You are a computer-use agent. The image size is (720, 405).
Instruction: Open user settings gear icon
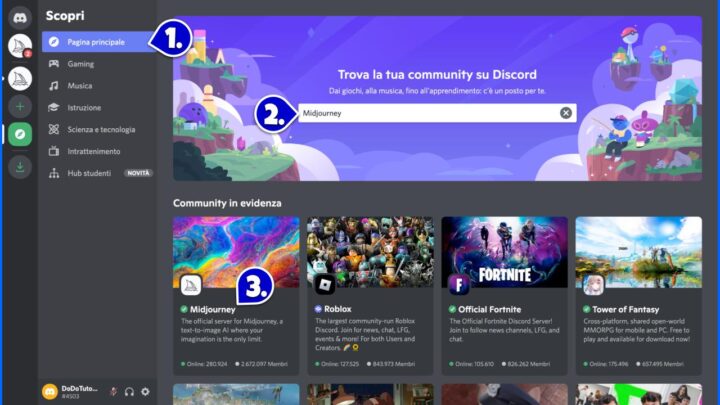click(x=145, y=392)
